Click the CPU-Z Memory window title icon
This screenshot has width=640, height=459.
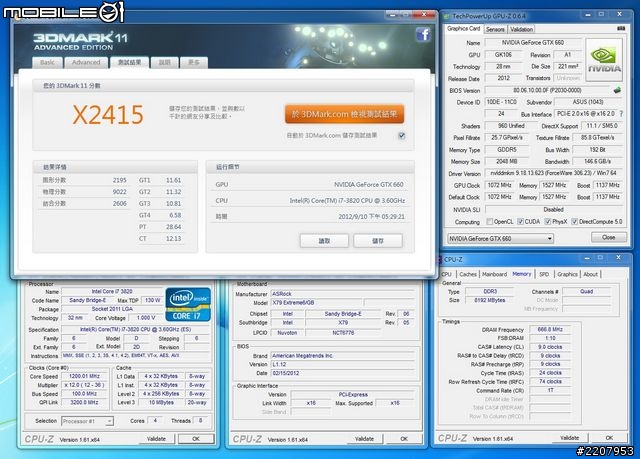[440, 259]
